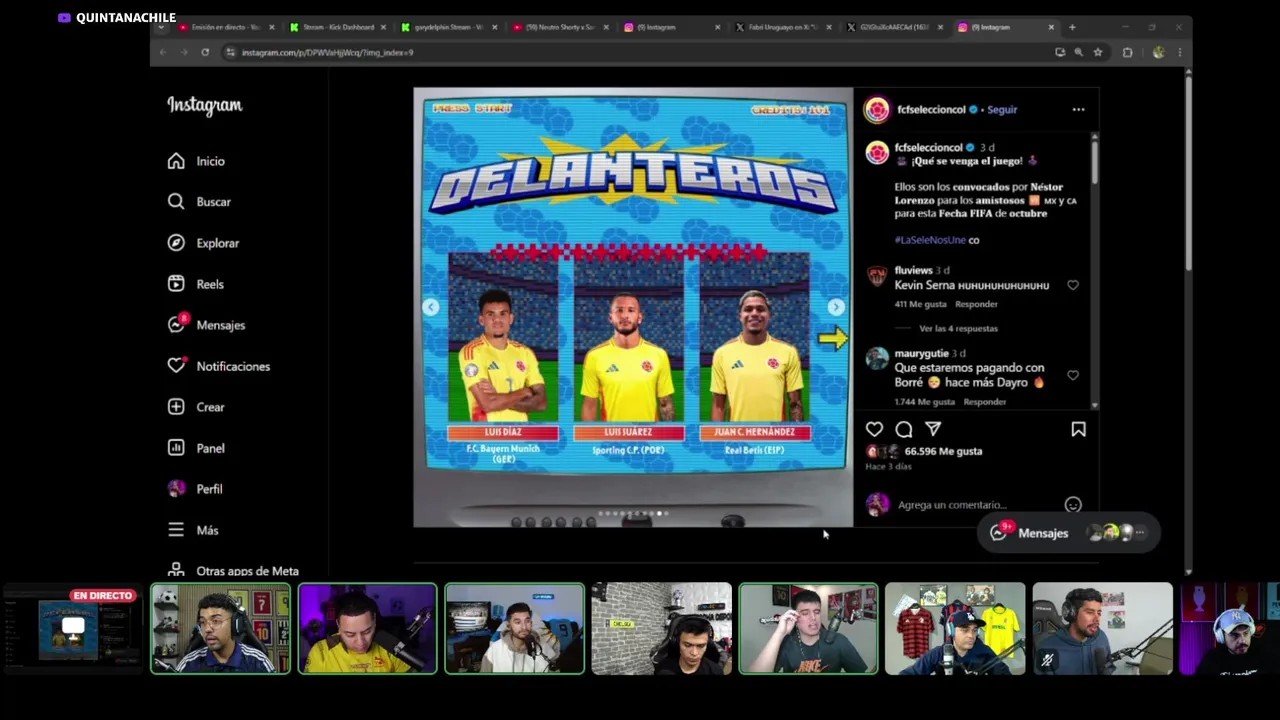Switch to the first Instagram tab
Screen dimensions: 1280x720
click(671, 27)
